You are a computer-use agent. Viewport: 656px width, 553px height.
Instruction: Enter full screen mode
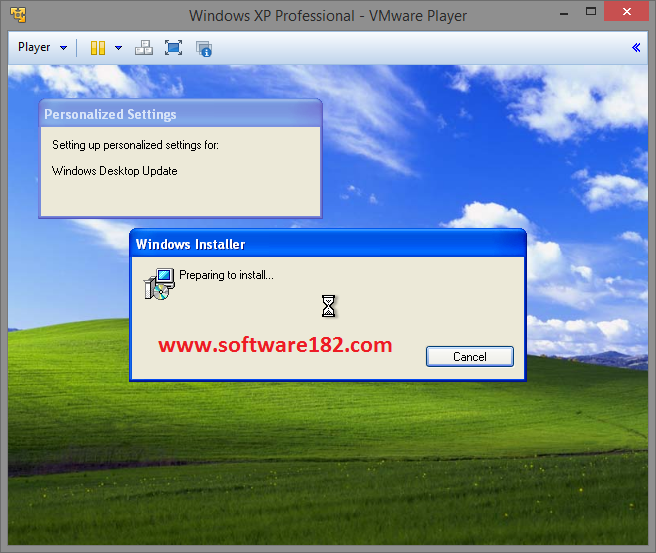pos(173,48)
